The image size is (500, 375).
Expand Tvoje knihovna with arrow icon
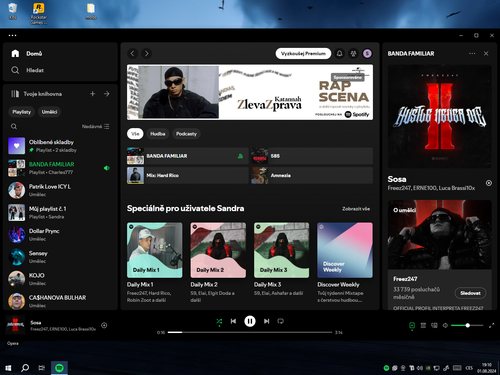point(107,94)
